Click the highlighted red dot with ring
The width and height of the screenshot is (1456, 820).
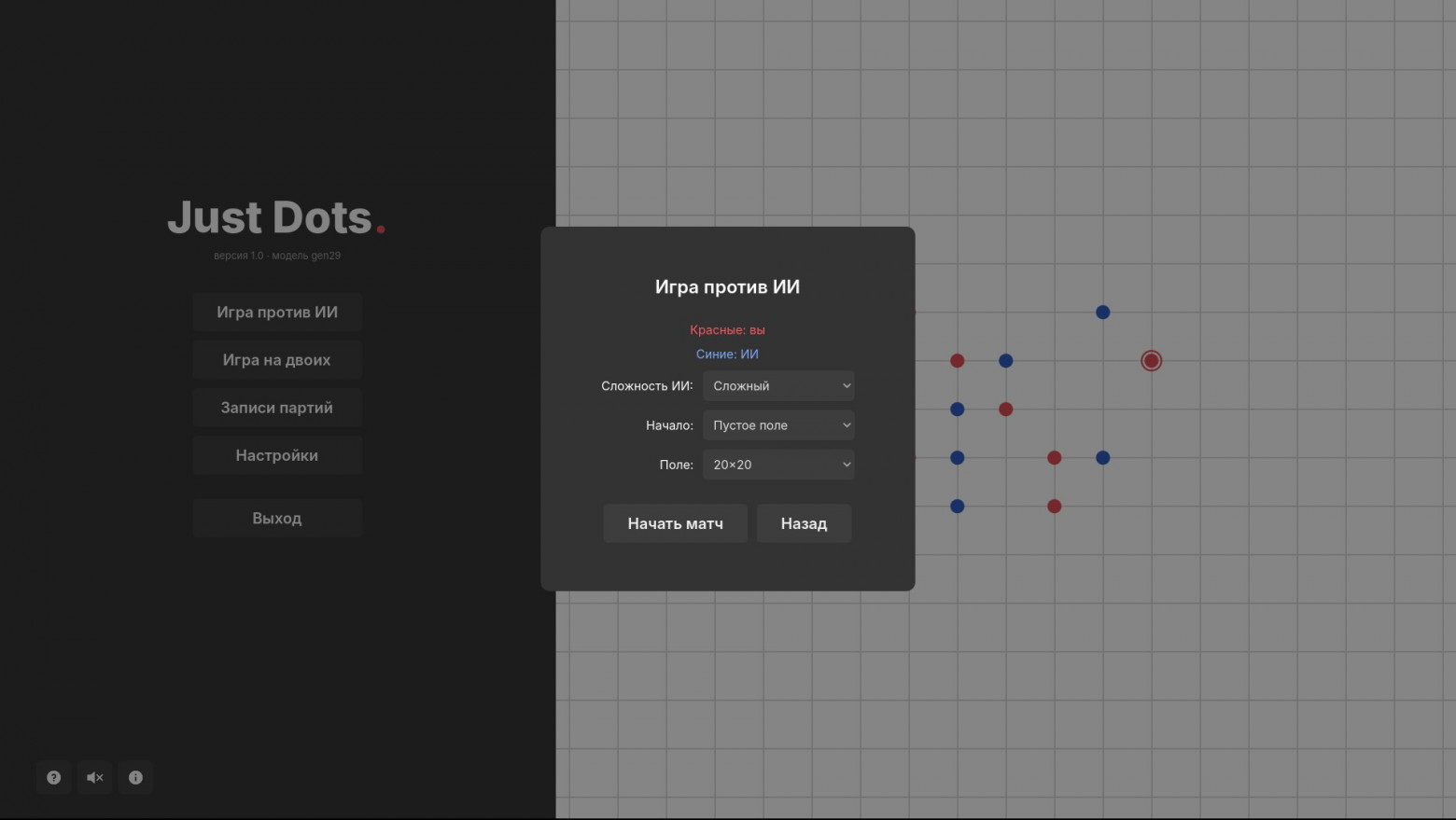pyautogui.click(x=1151, y=360)
